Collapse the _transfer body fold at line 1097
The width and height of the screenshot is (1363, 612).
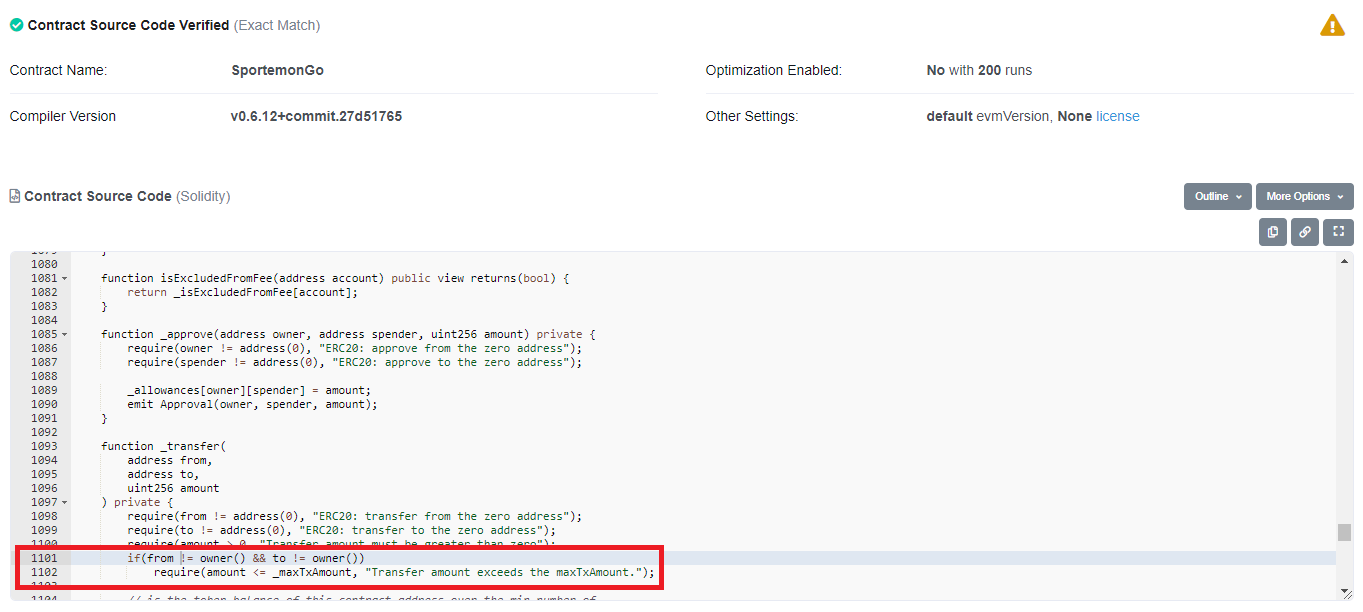coord(65,502)
